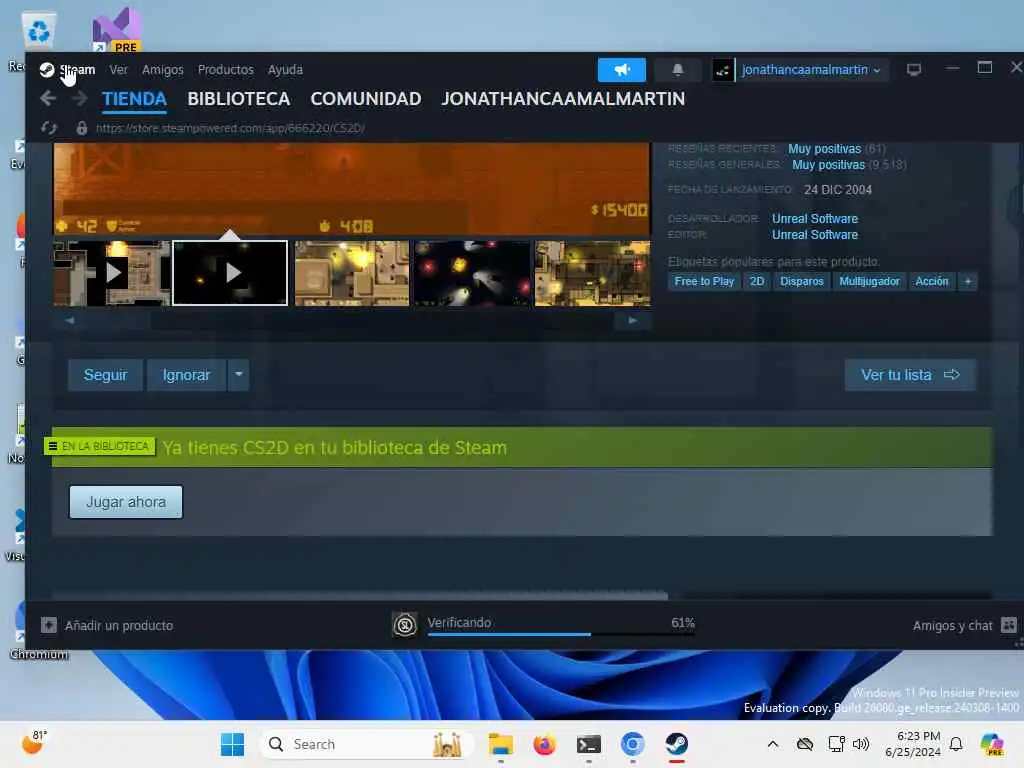Open File Explorer from the taskbar
The width and height of the screenshot is (1024, 768).
point(501,744)
